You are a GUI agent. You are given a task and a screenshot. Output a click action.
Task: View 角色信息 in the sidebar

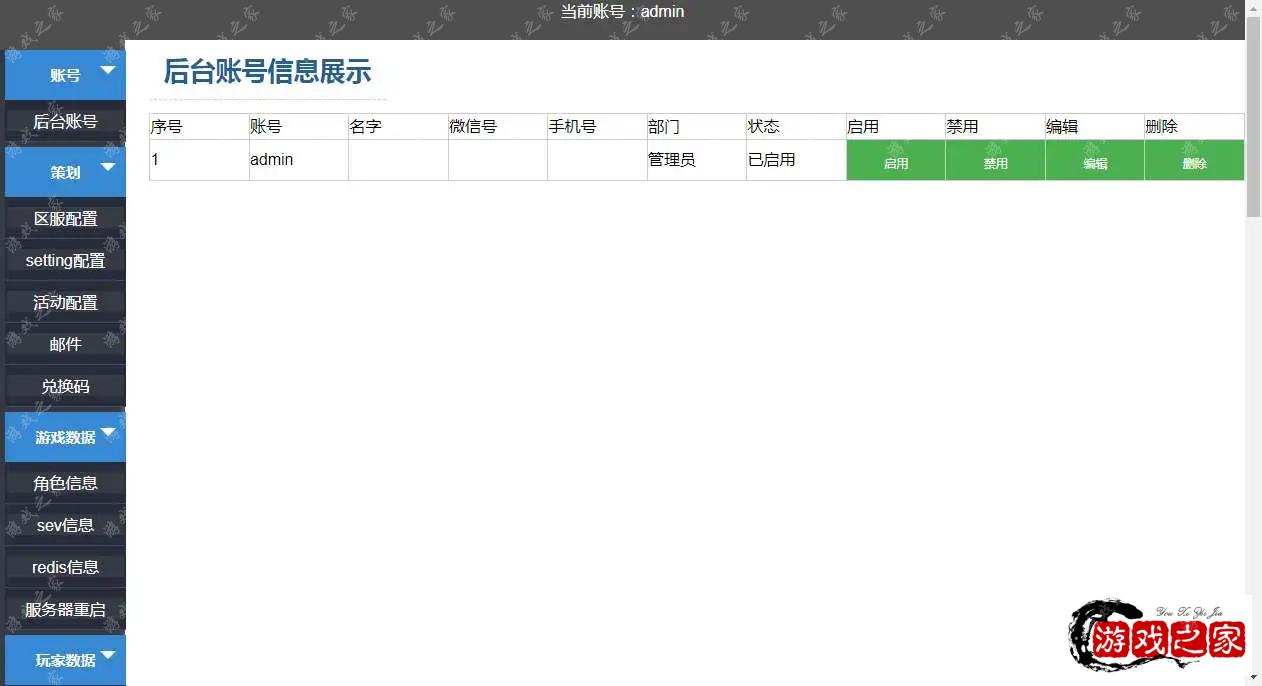[x=65, y=483]
